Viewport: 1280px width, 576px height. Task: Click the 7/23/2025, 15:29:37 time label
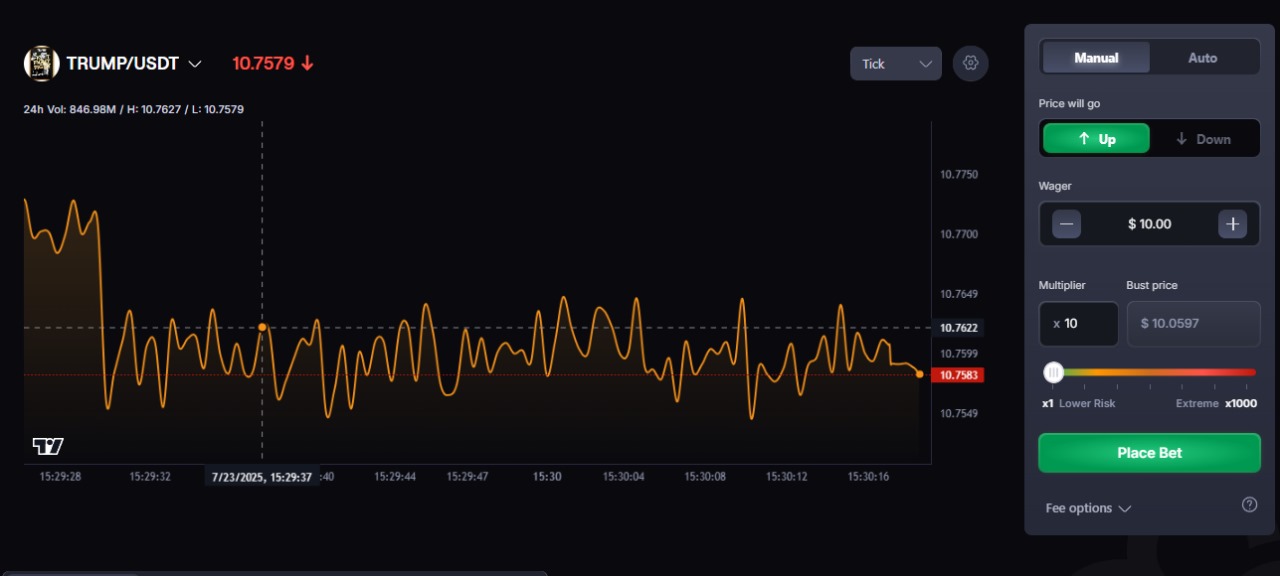261,477
